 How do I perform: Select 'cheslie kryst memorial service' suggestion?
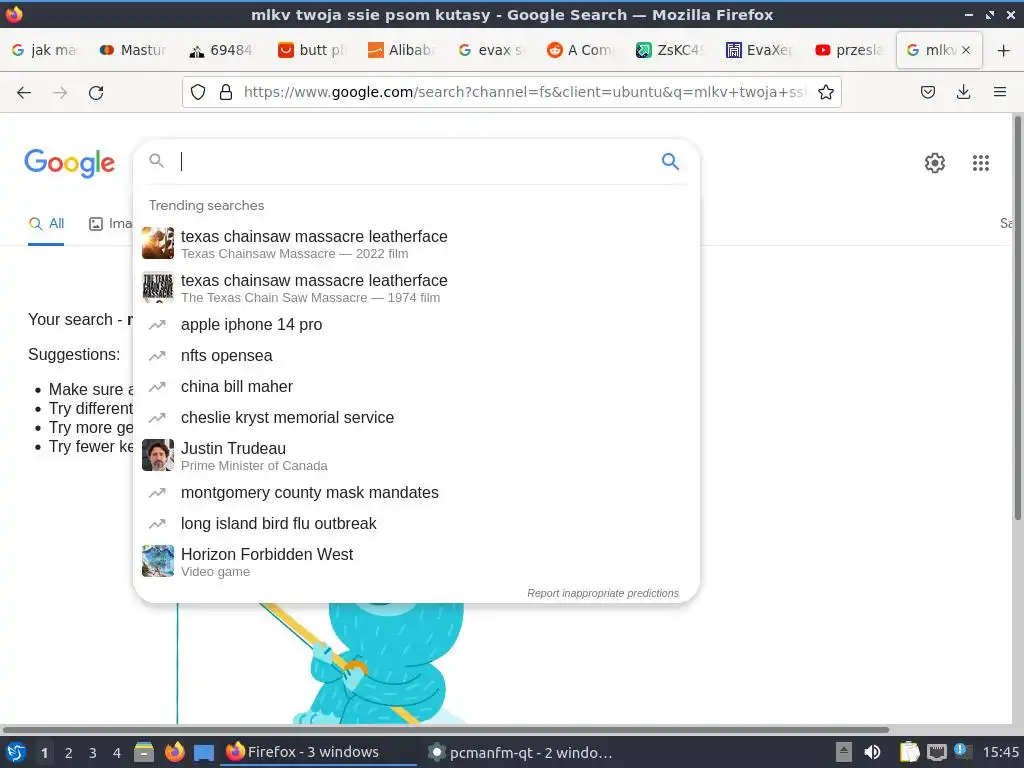(416, 417)
